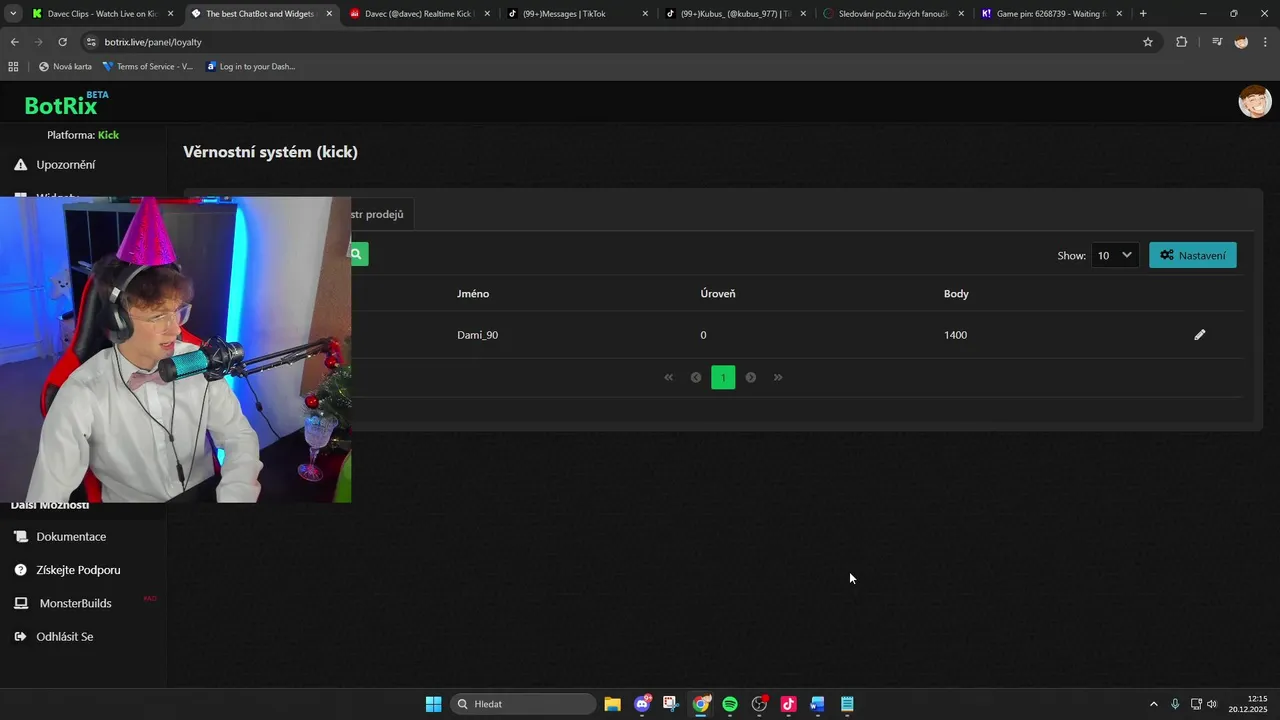Open the Show 10 rows dropdown
The image size is (1280, 720).
[1115, 255]
